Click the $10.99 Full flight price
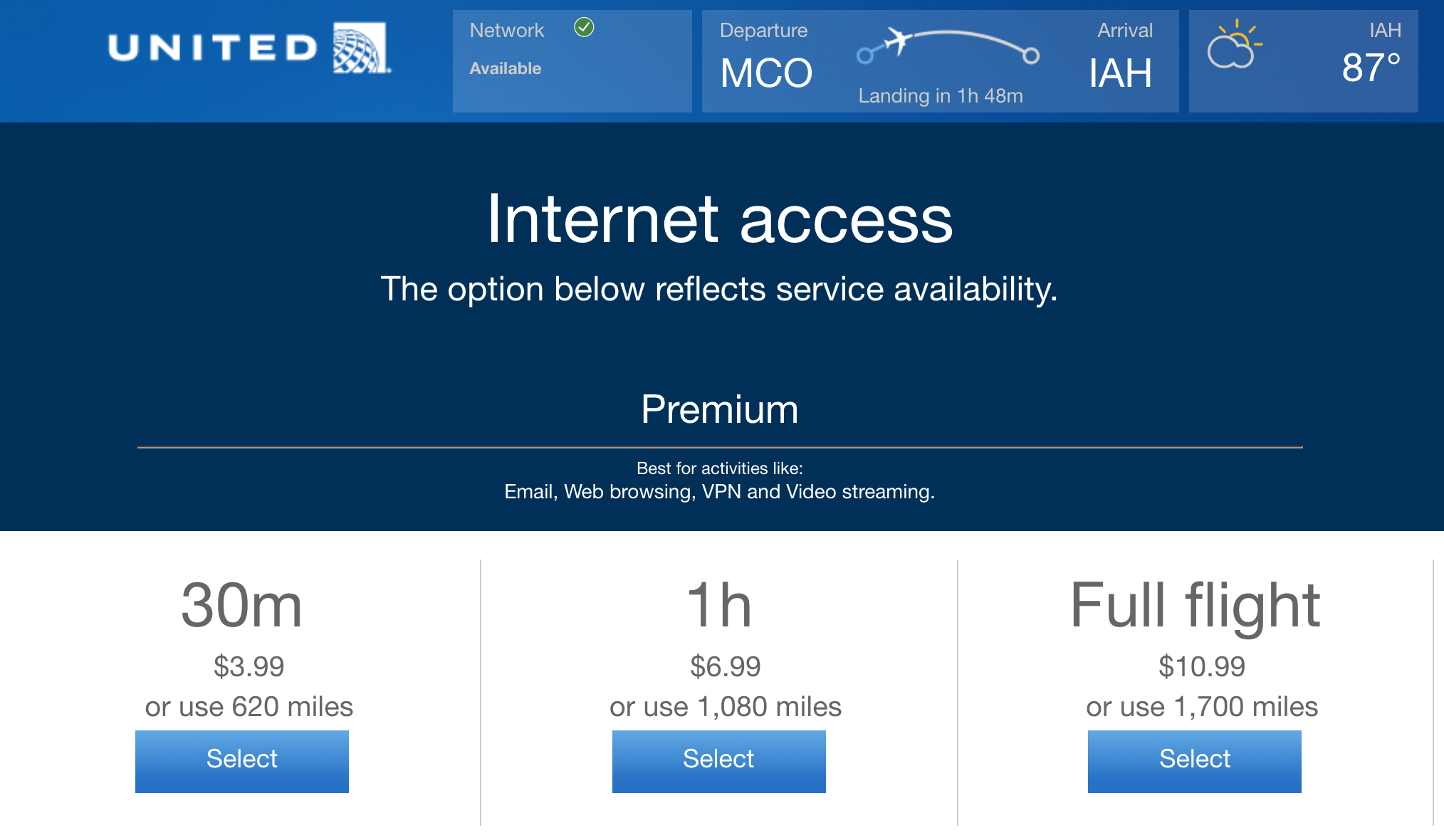The width and height of the screenshot is (1444, 840). pos(1201,667)
